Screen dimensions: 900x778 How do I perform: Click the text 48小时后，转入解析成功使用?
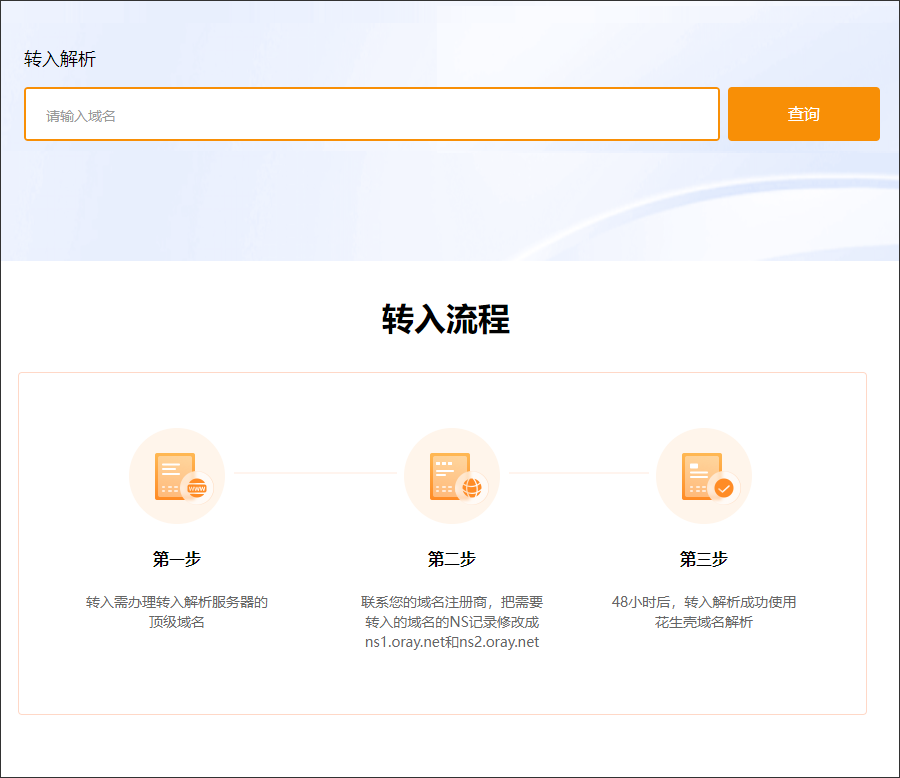(x=704, y=602)
